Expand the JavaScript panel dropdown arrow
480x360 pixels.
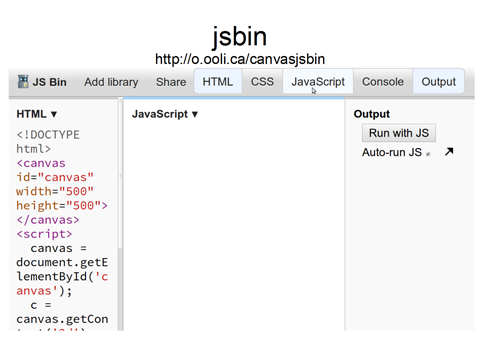(x=195, y=114)
